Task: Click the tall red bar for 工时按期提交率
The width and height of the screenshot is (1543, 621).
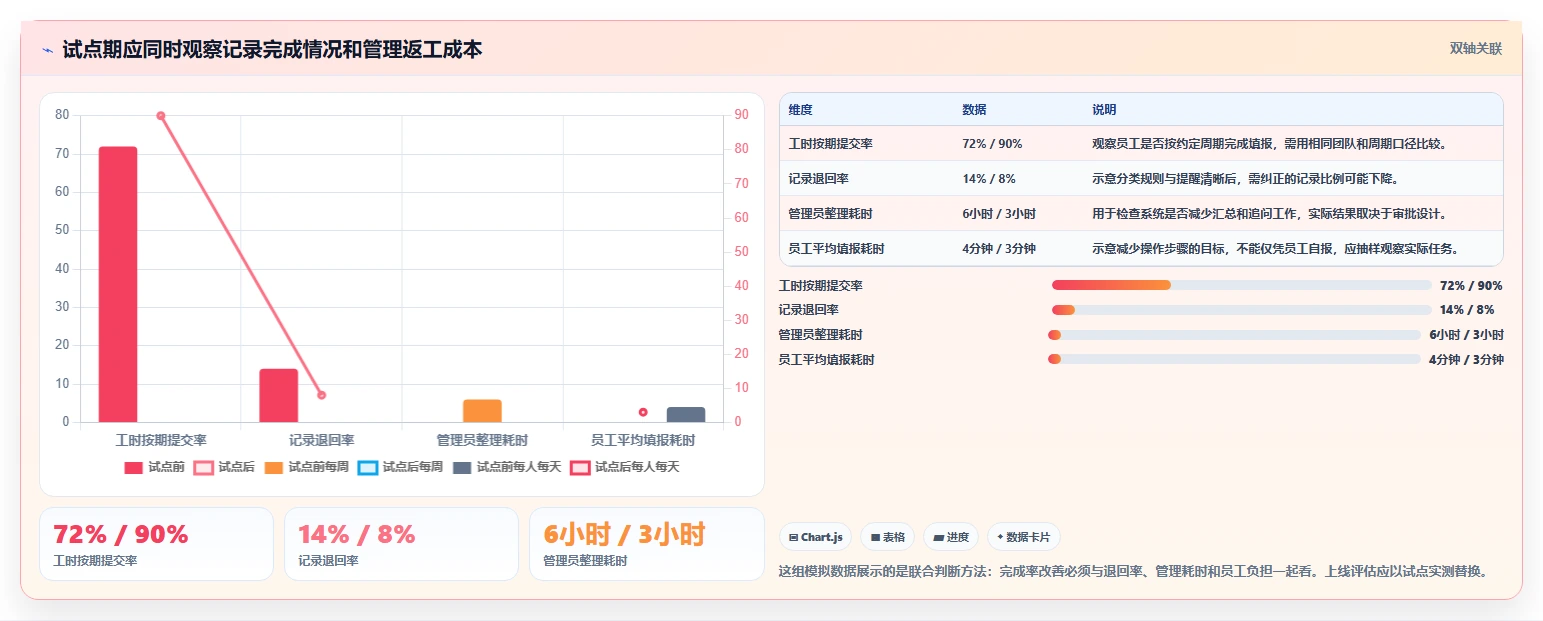Action: click(x=118, y=284)
